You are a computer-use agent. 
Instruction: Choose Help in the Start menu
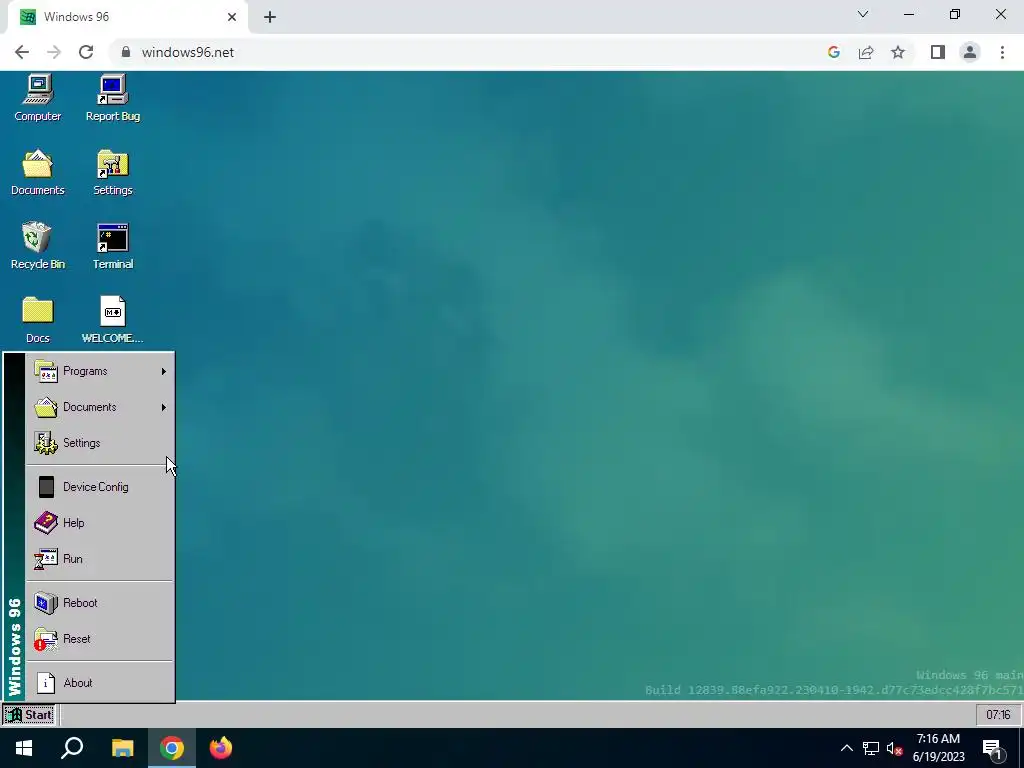pyautogui.click(x=99, y=522)
